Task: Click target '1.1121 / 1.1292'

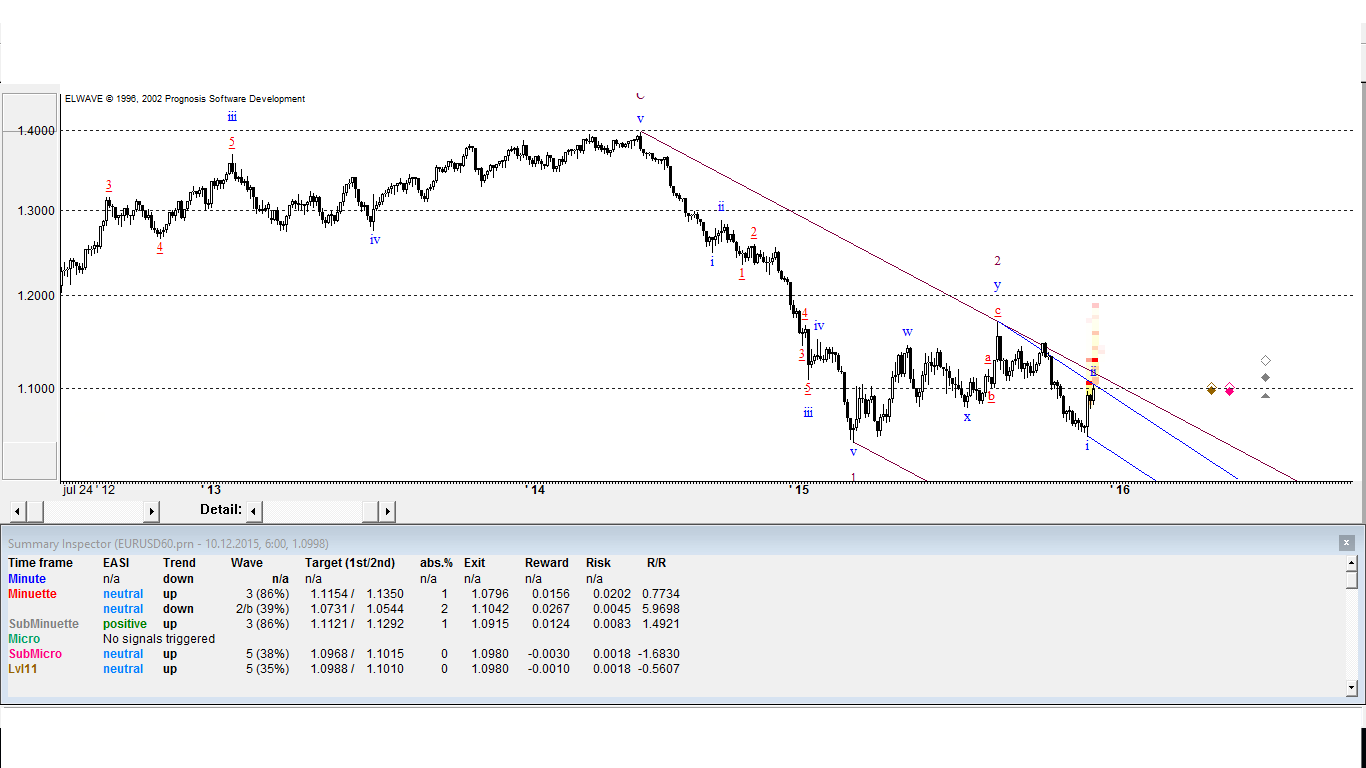Action: point(357,624)
